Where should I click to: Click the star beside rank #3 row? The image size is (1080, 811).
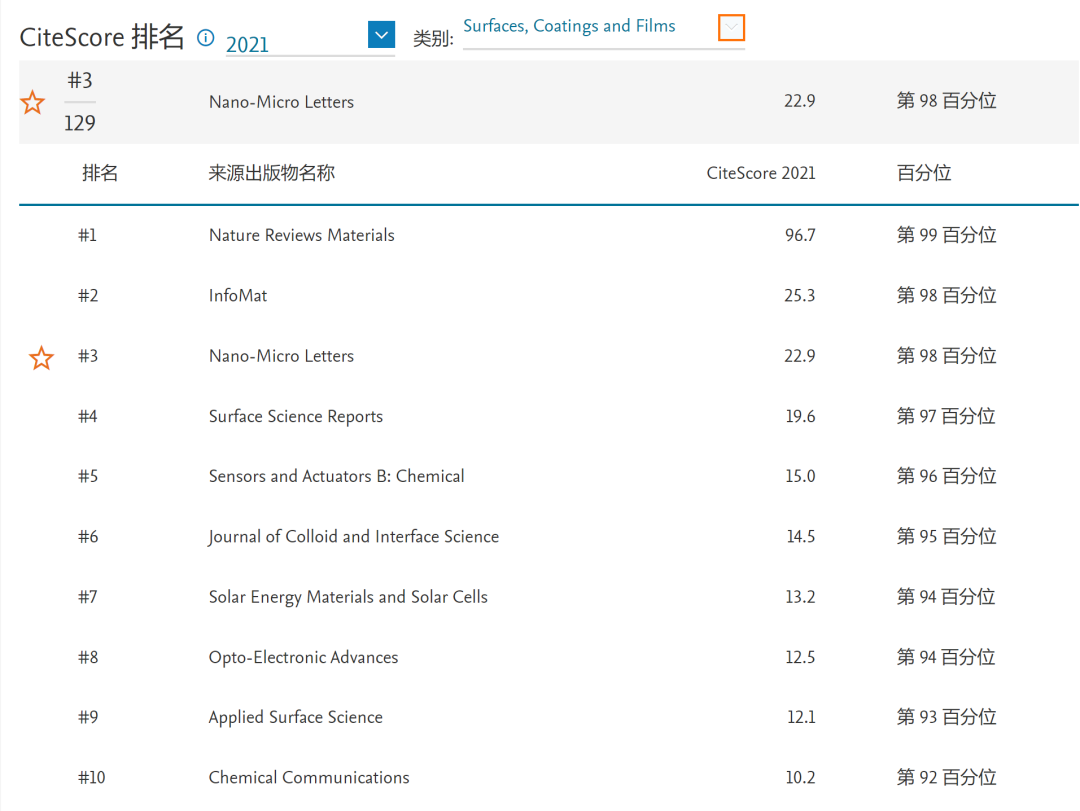(41, 358)
